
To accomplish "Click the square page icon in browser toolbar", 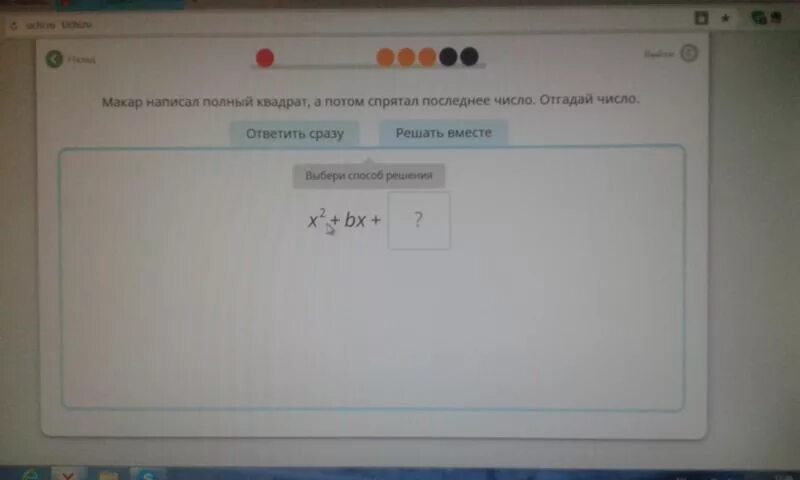I will (x=702, y=18).
